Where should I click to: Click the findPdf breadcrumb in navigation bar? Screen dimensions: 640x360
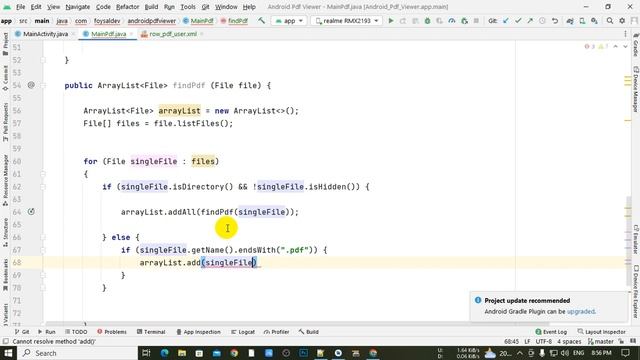coord(234,21)
